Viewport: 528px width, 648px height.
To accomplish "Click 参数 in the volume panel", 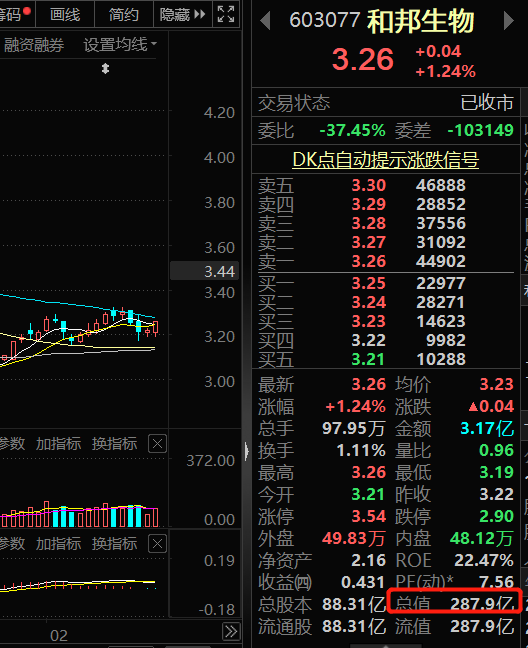I will [12, 444].
